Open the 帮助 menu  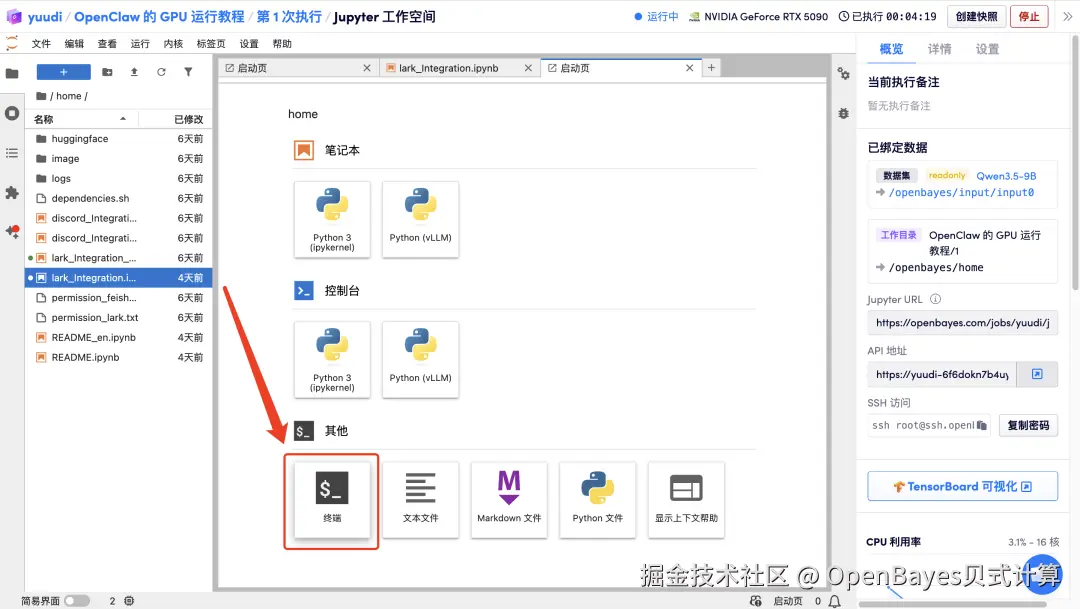tap(282, 43)
